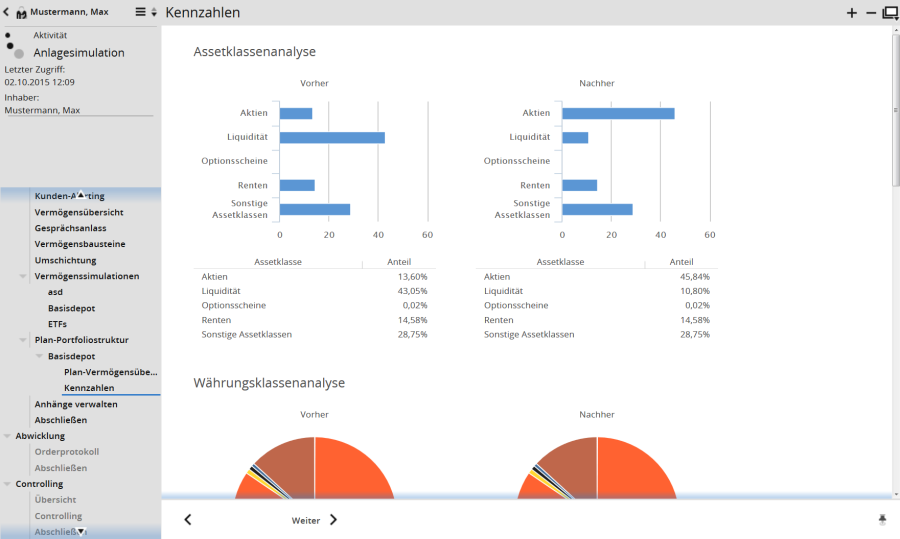900x539 pixels.
Task: Select ETFs under Vermögenssimulationen
Action: tap(58, 324)
